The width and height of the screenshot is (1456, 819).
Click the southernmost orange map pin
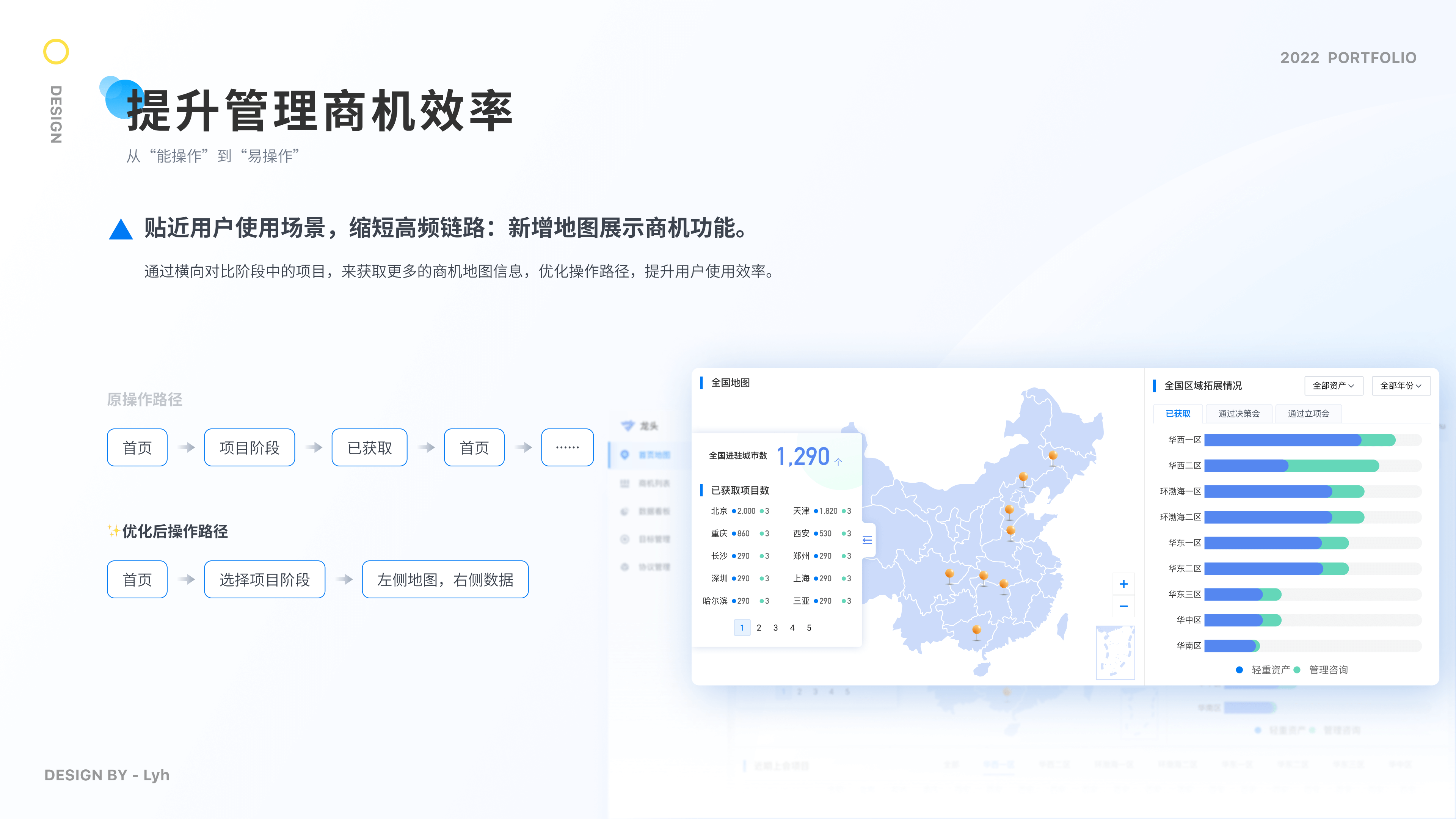pos(977,632)
